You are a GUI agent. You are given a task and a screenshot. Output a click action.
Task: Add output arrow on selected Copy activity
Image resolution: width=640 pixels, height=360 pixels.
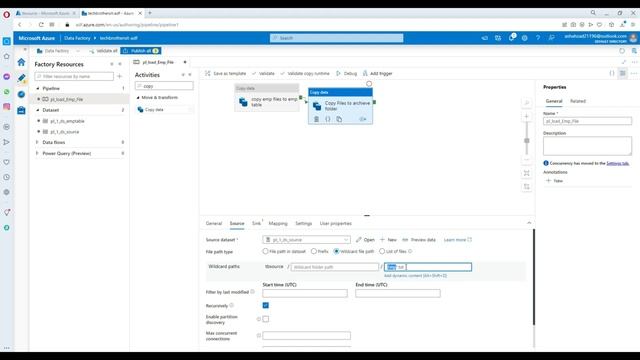[362, 119]
